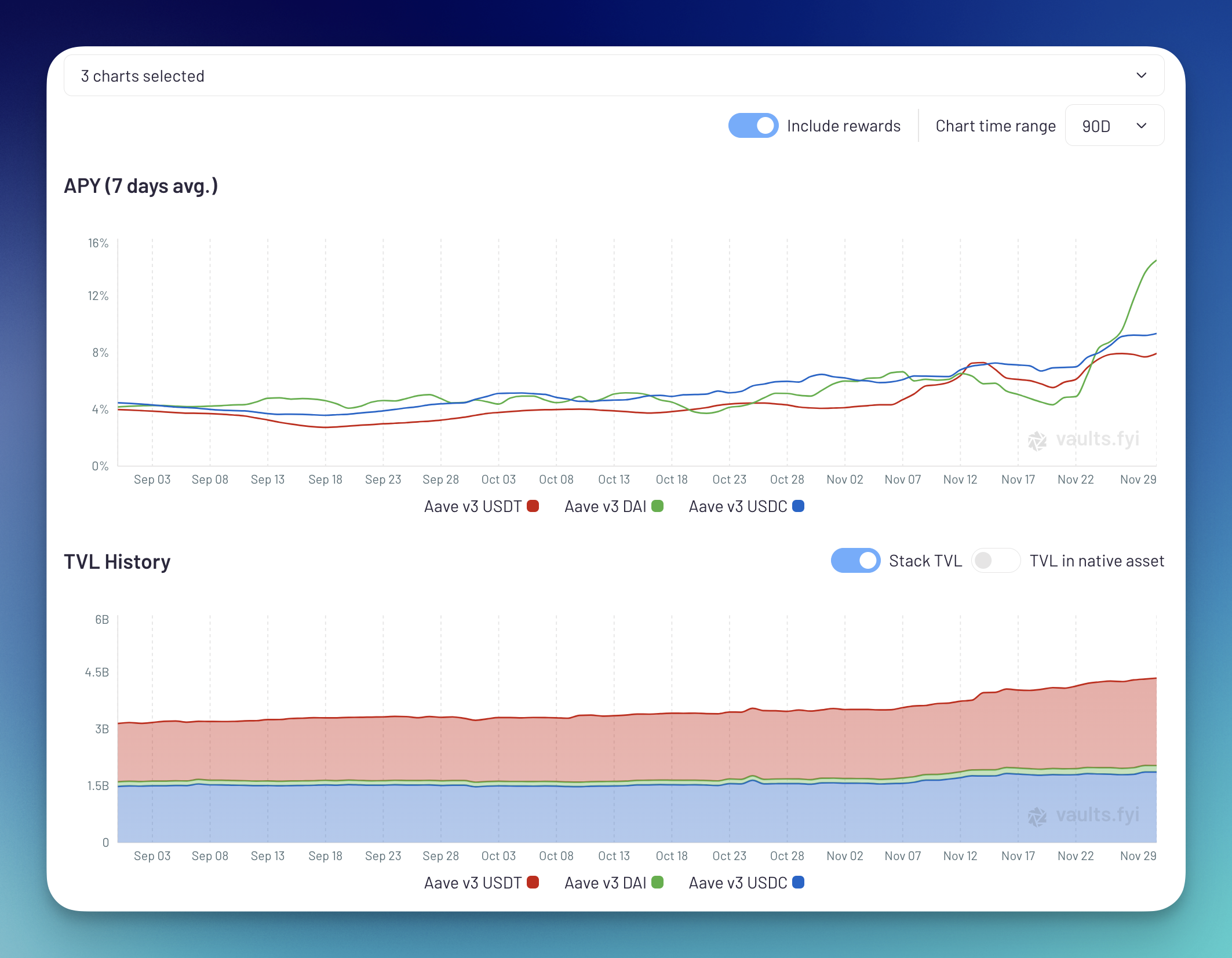This screenshot has width=1232, height=958.
Task: Click '6B' label on TVL axis
Action: pos(102,620)
